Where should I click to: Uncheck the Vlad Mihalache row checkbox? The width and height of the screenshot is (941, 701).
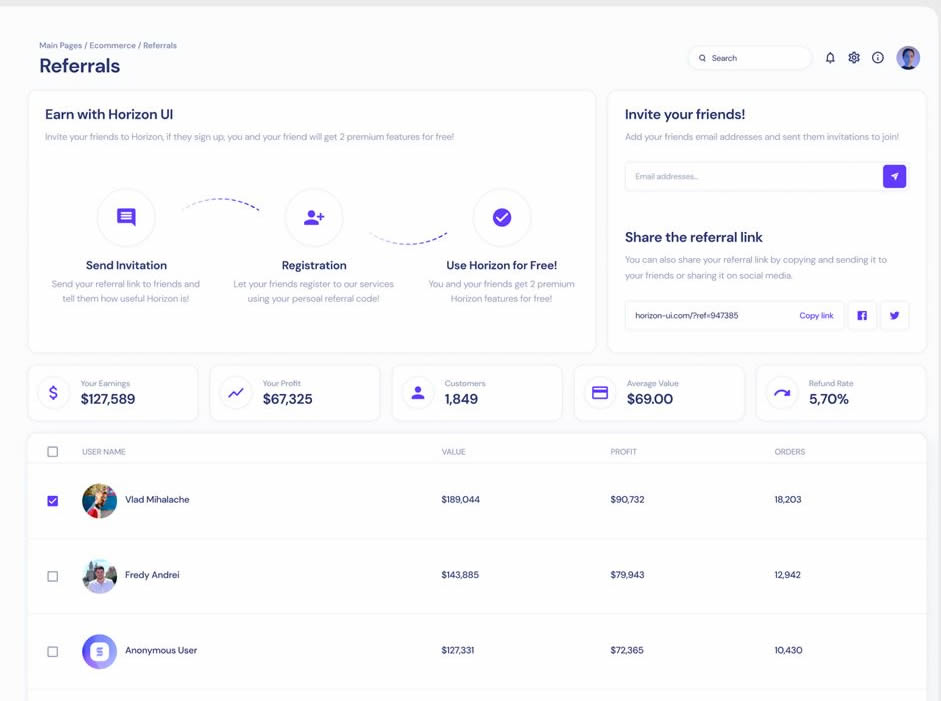pyautogui.click(x=53, y=501)
